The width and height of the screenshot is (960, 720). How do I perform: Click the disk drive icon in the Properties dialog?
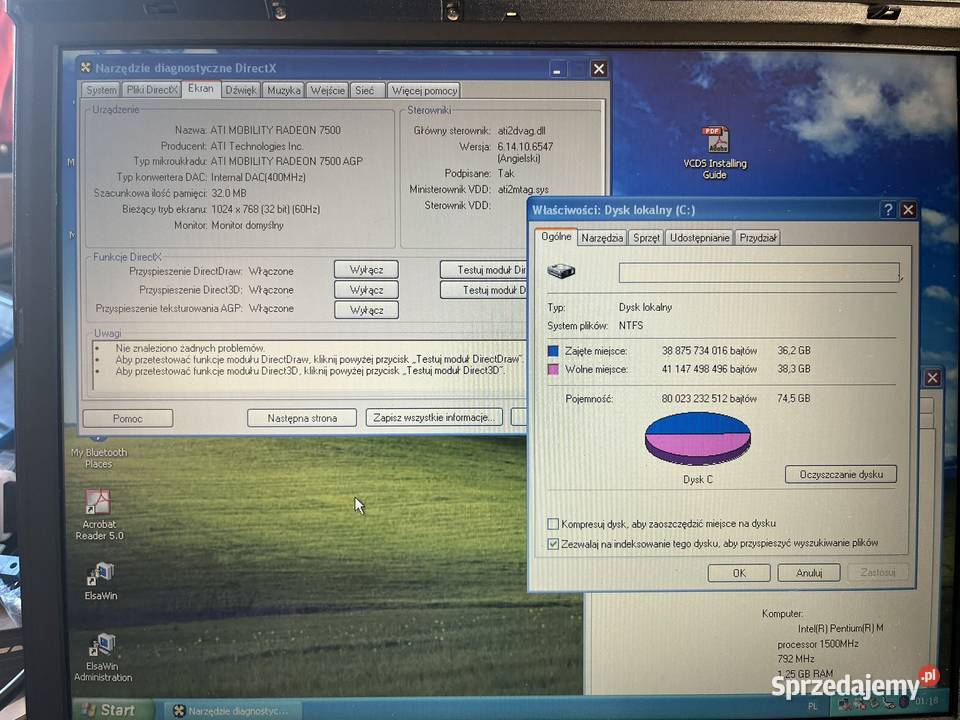click(x=561, y=271)
